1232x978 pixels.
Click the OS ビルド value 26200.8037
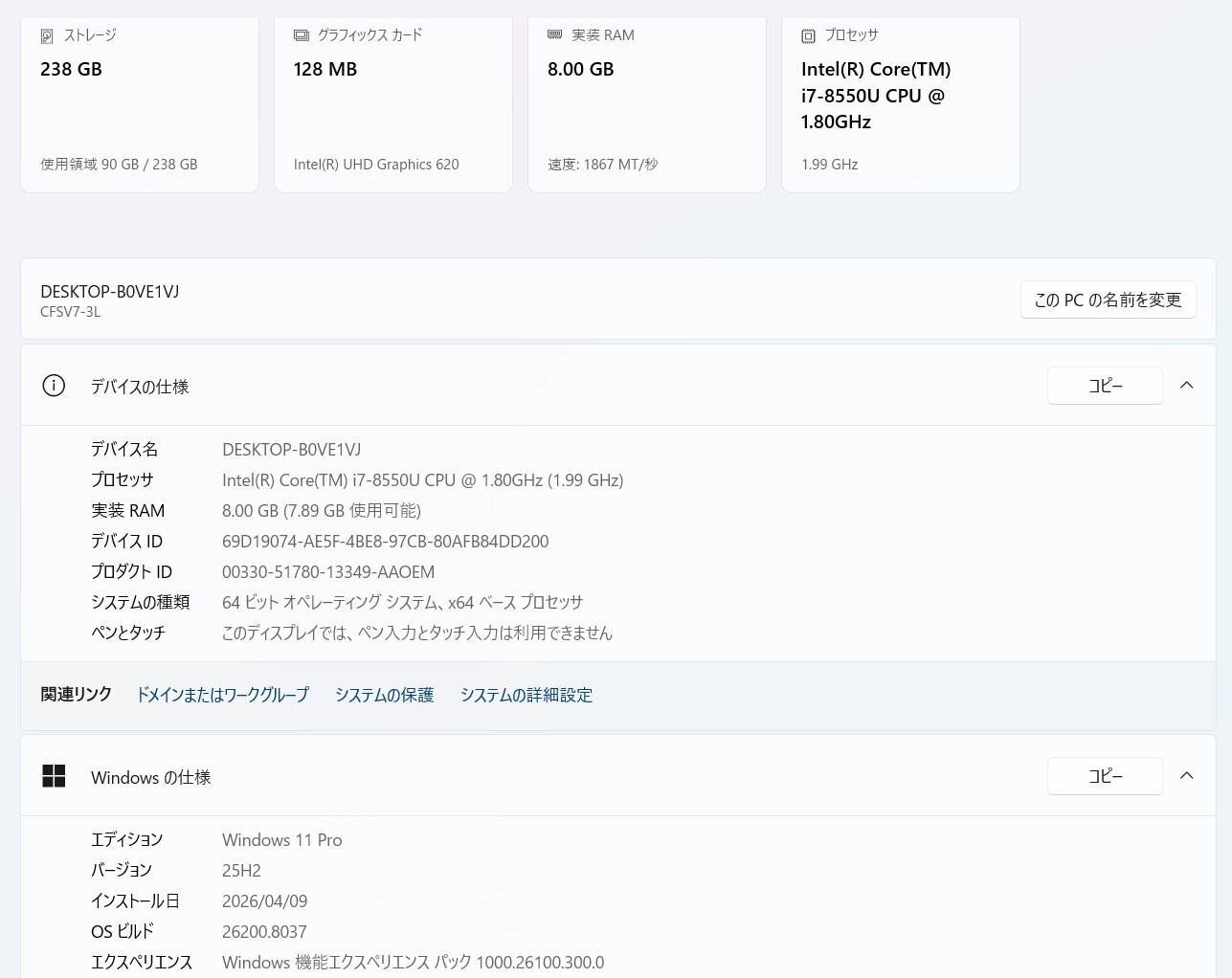click(264, 932)
